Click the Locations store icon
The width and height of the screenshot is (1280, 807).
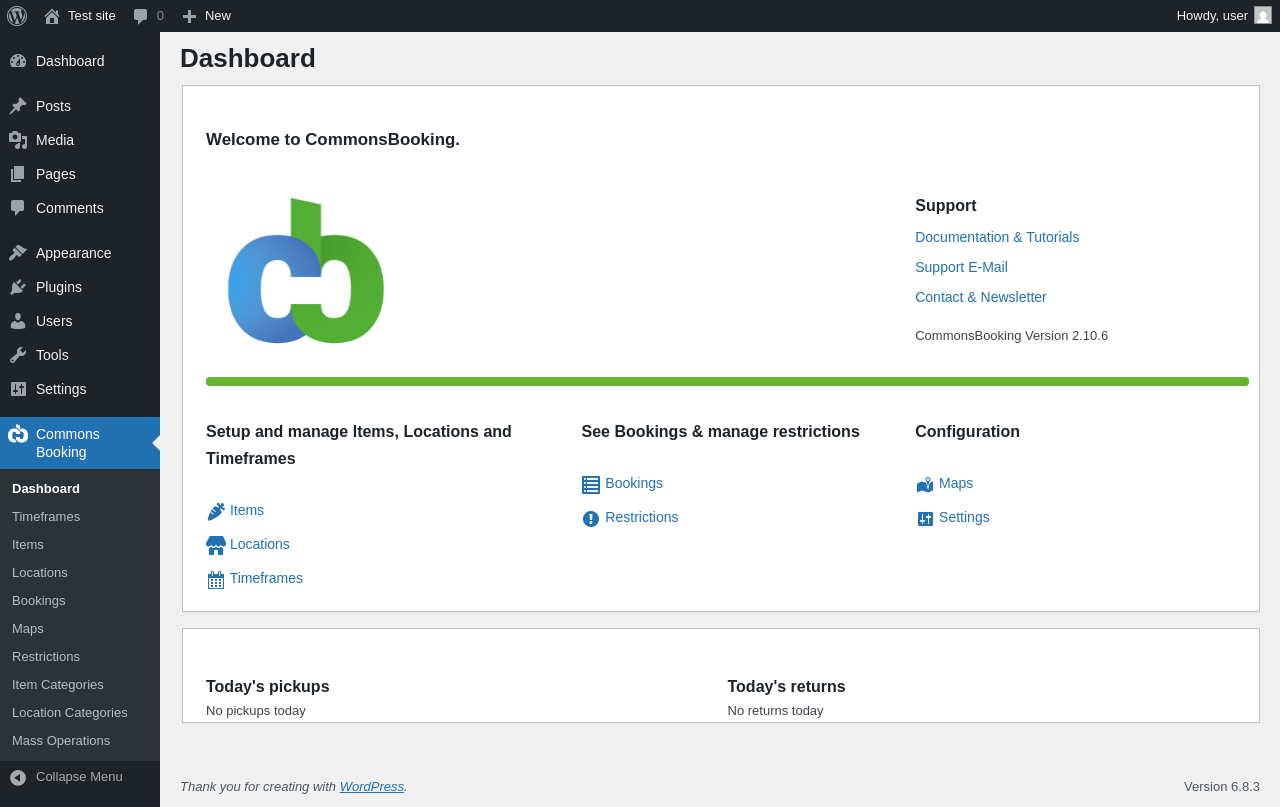(x=216, y=545)
